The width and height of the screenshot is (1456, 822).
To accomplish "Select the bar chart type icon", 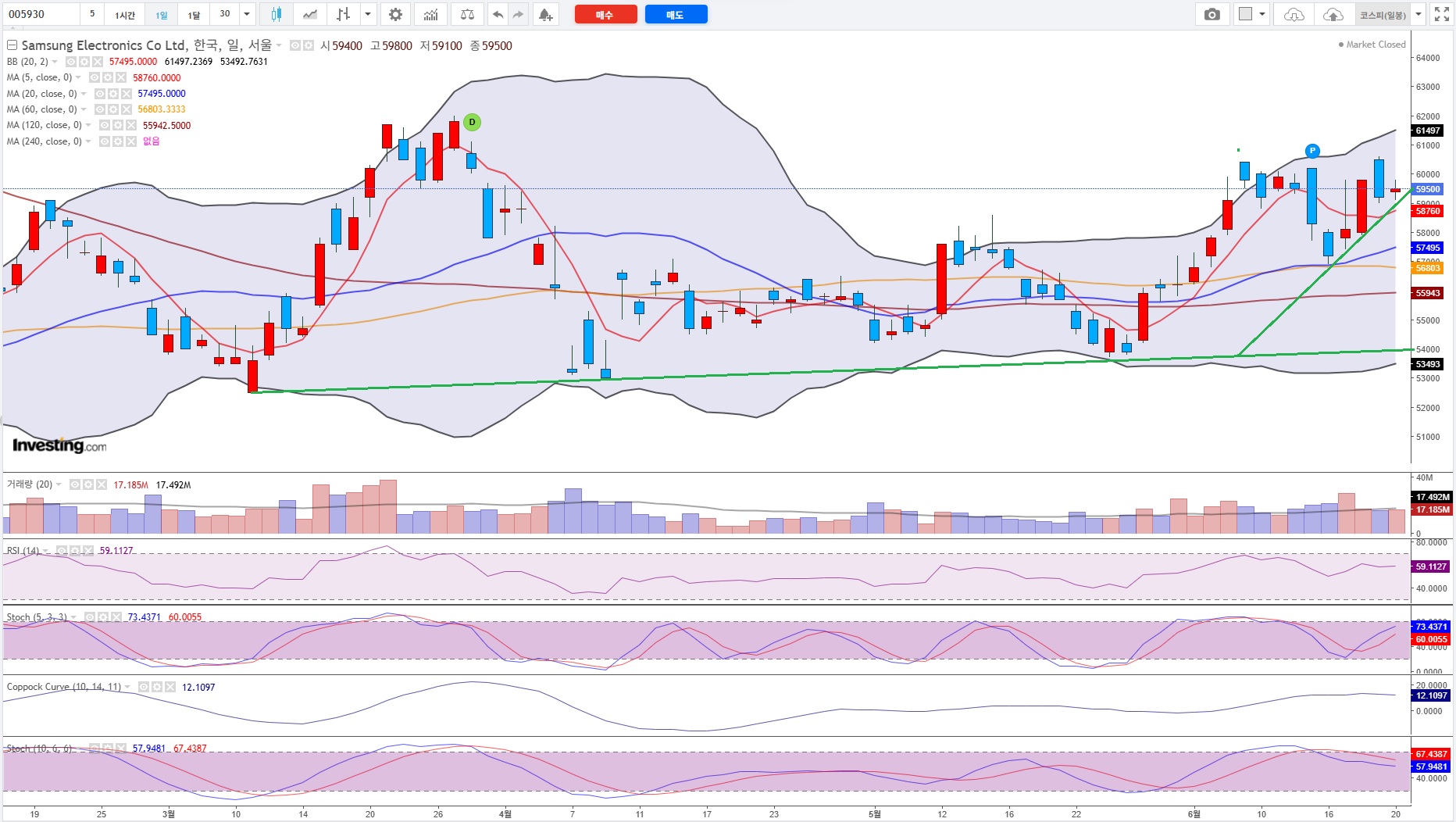I will pos(344,14).
